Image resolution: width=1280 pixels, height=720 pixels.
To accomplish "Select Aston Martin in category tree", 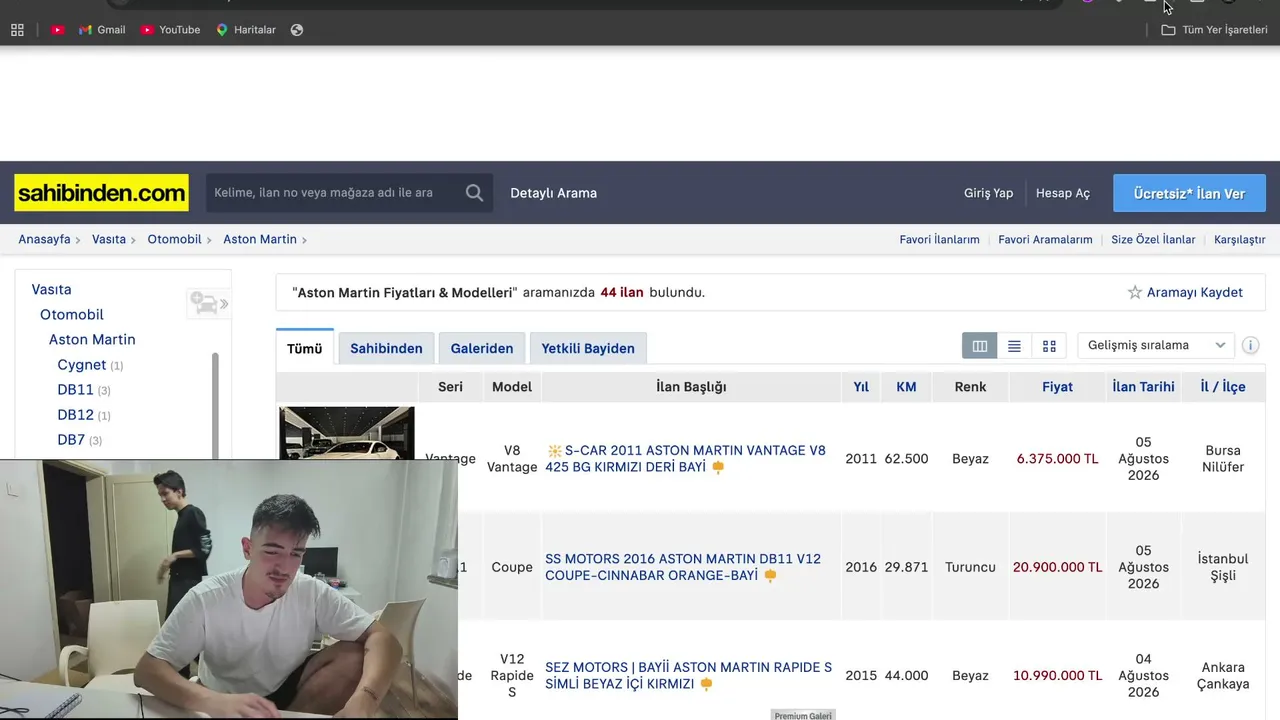I will click(x=92, y=340).
